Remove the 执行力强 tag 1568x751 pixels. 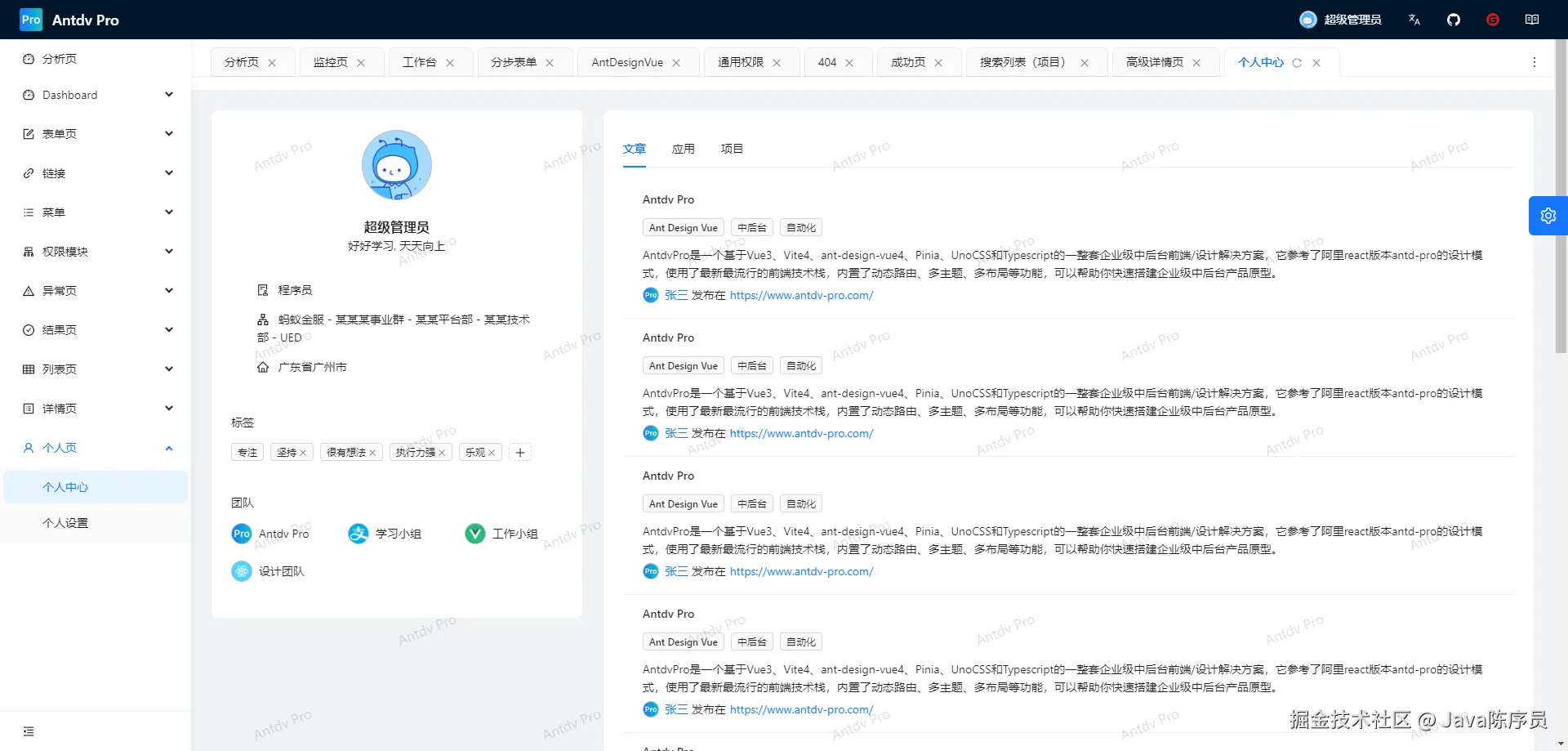(442, 453)
